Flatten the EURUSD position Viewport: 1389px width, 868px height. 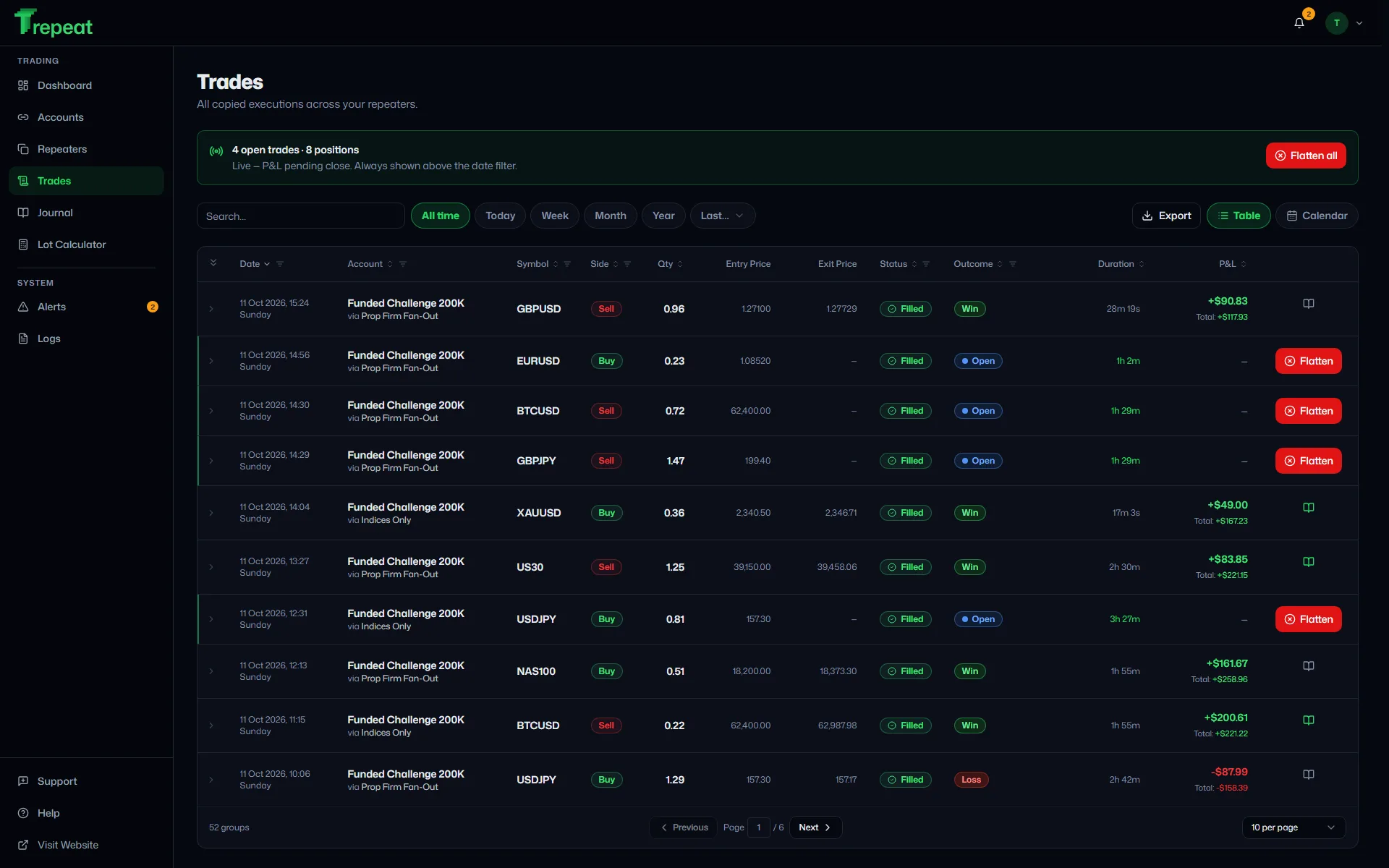(1309, 361)
